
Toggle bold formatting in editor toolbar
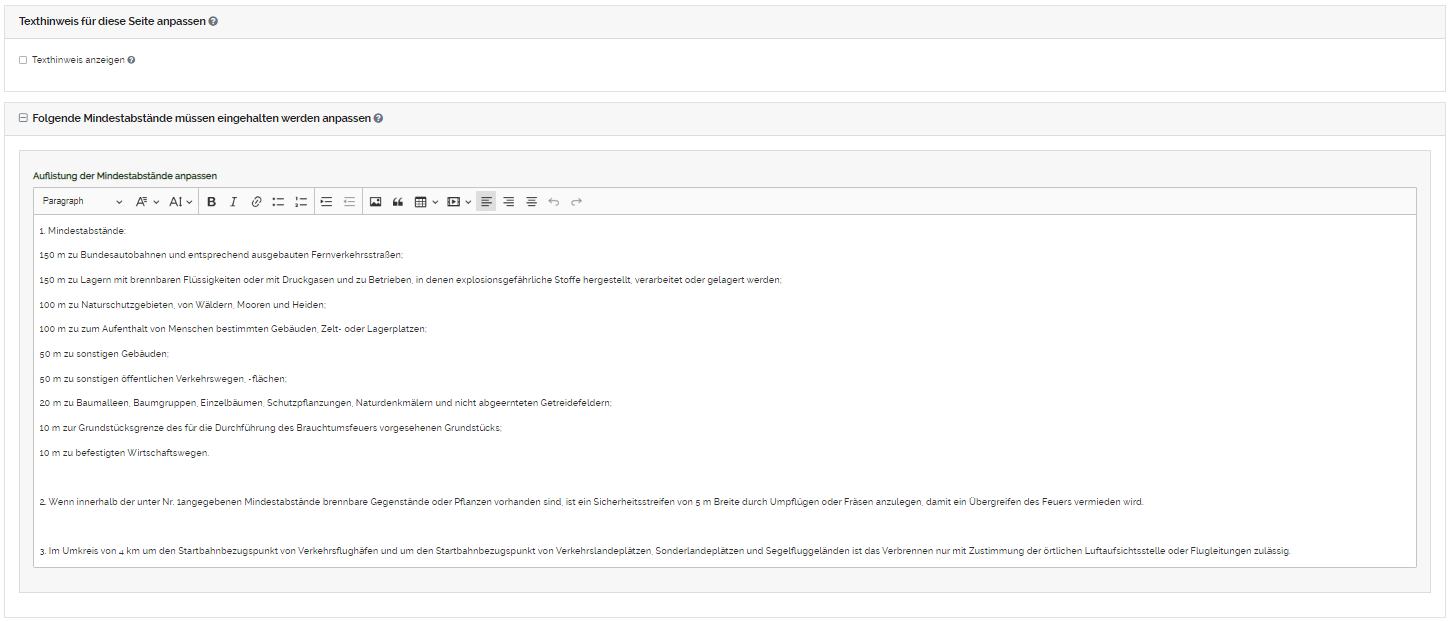(x=211, y=202)
